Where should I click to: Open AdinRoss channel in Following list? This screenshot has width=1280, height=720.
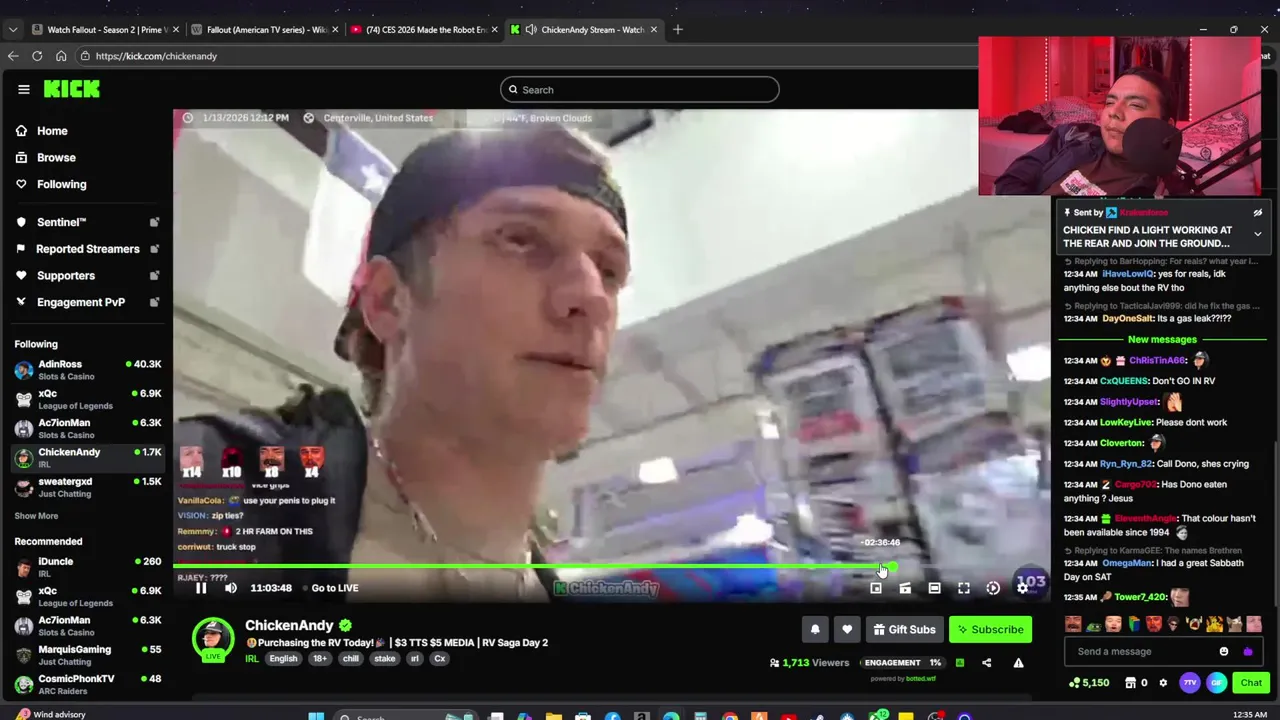(87, 370)
